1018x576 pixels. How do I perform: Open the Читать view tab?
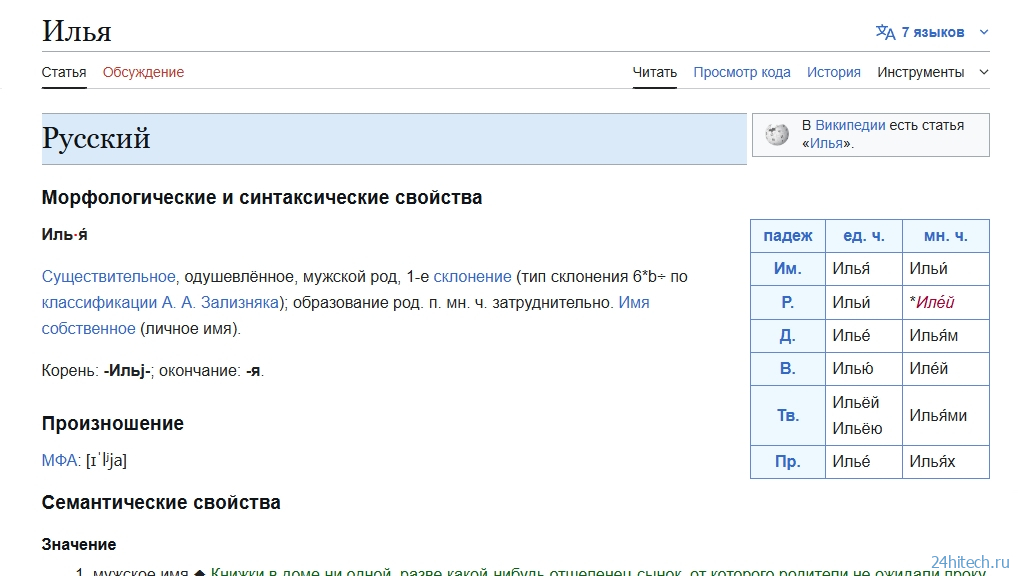(x=654, y=72)
